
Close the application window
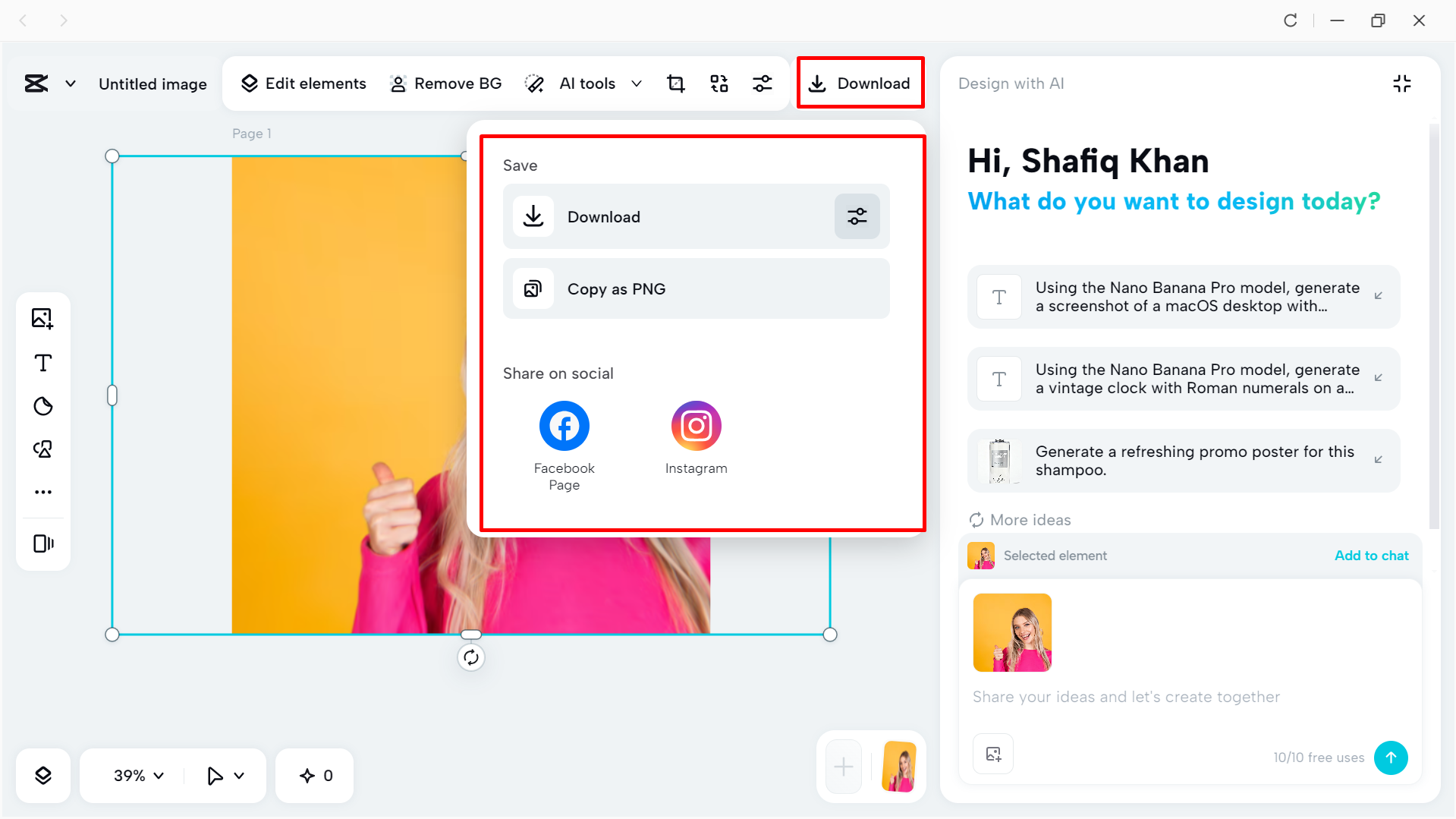click(x=1420, y=20)
